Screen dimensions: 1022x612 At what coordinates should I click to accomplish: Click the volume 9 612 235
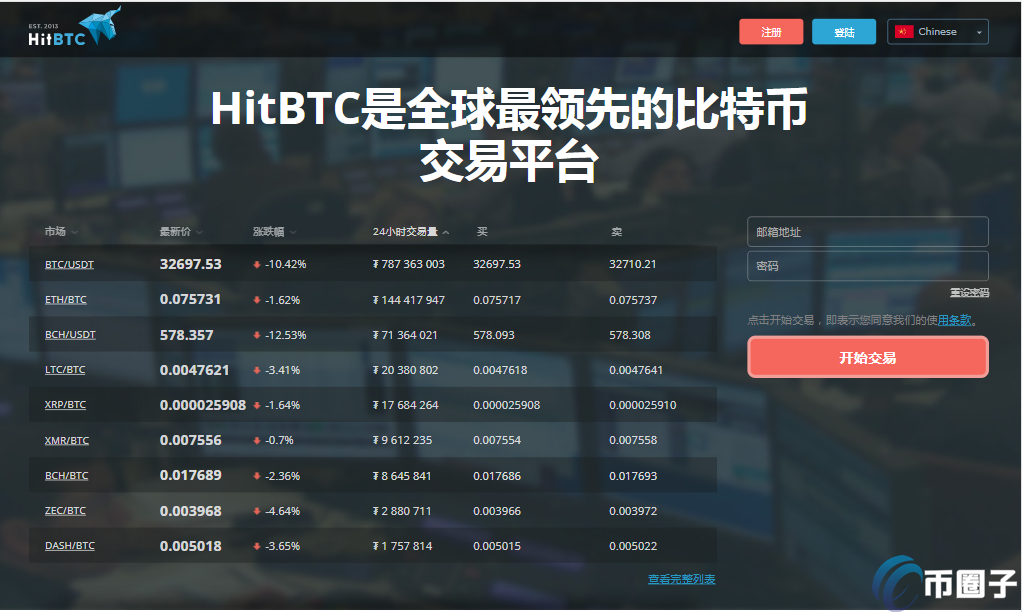click(402, 441)
